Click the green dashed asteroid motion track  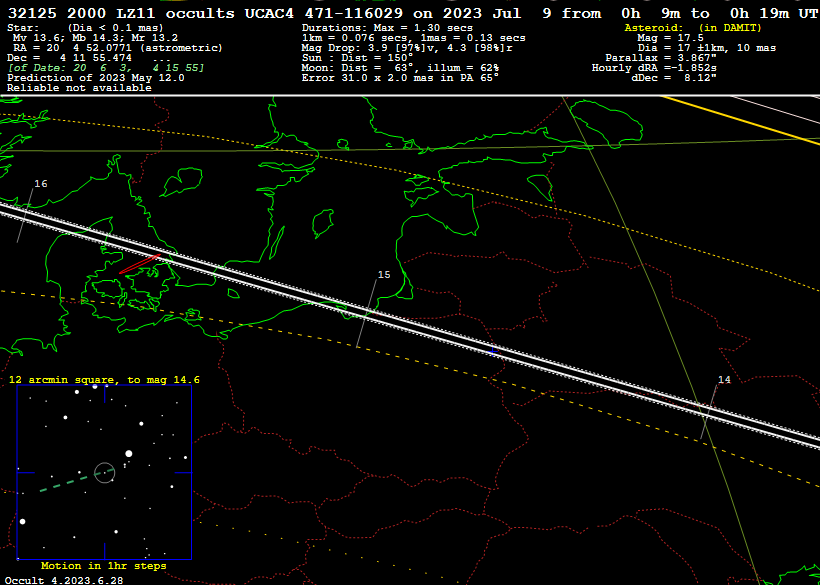coord(76,481)
